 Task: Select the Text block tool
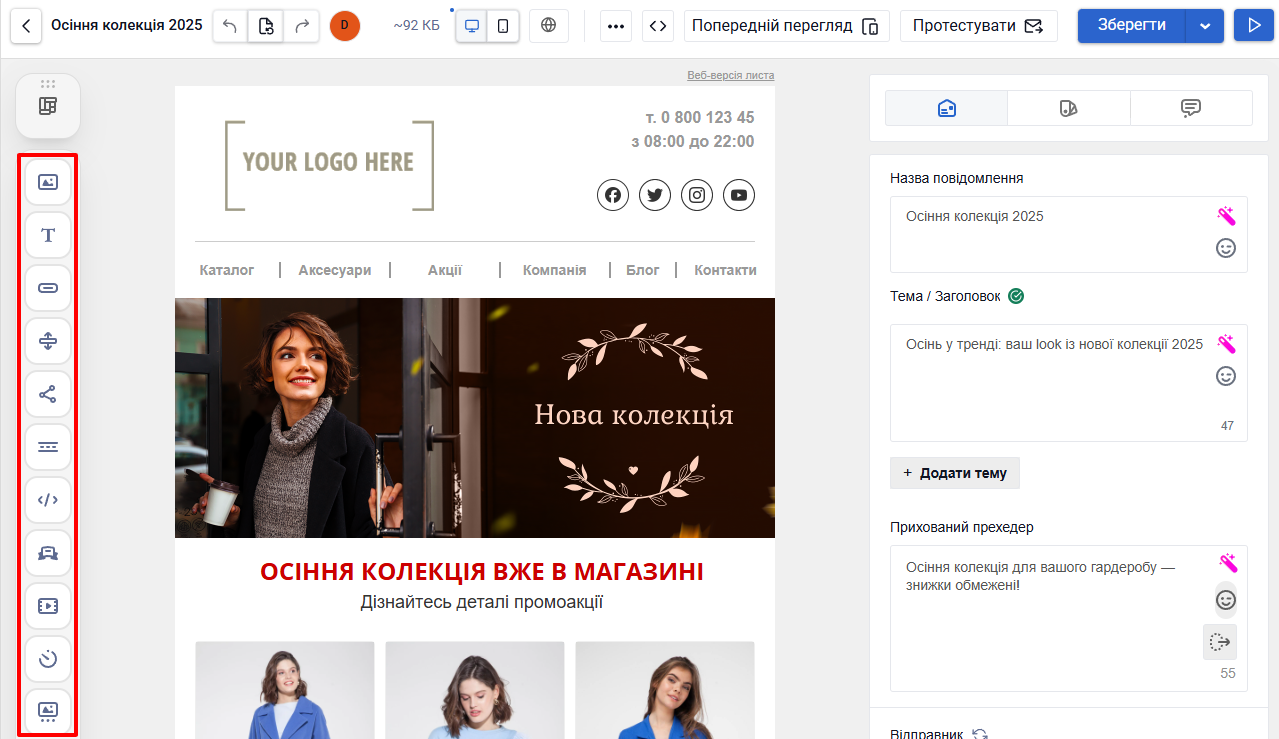[48, 235]
